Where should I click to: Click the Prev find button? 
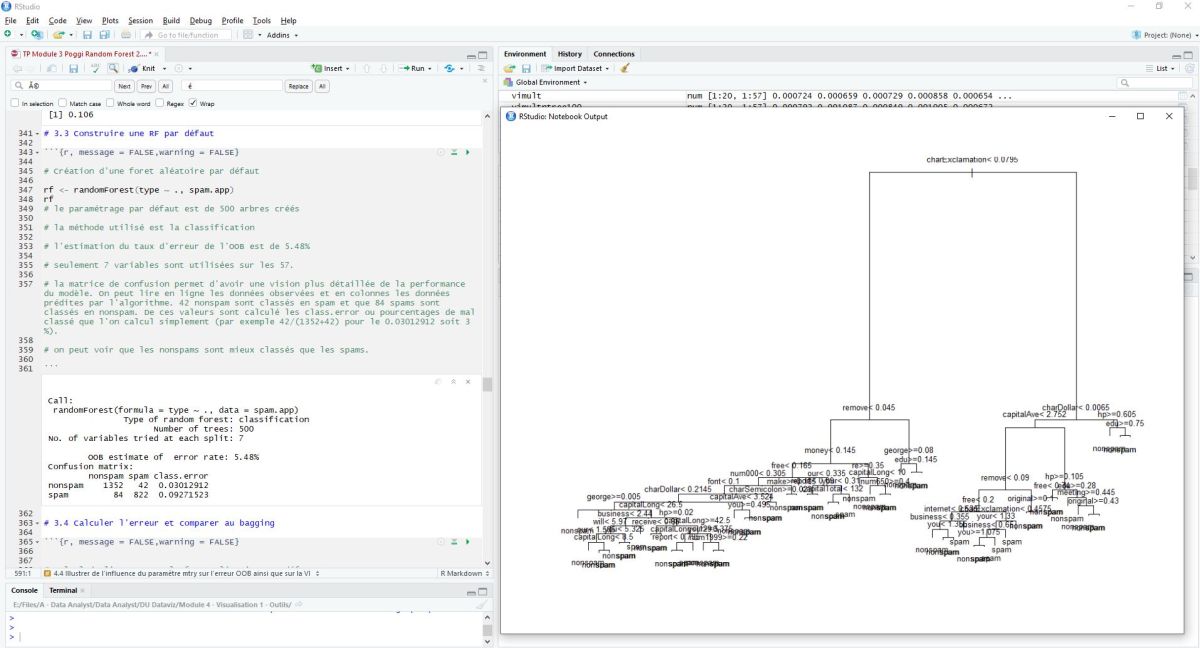146,86
